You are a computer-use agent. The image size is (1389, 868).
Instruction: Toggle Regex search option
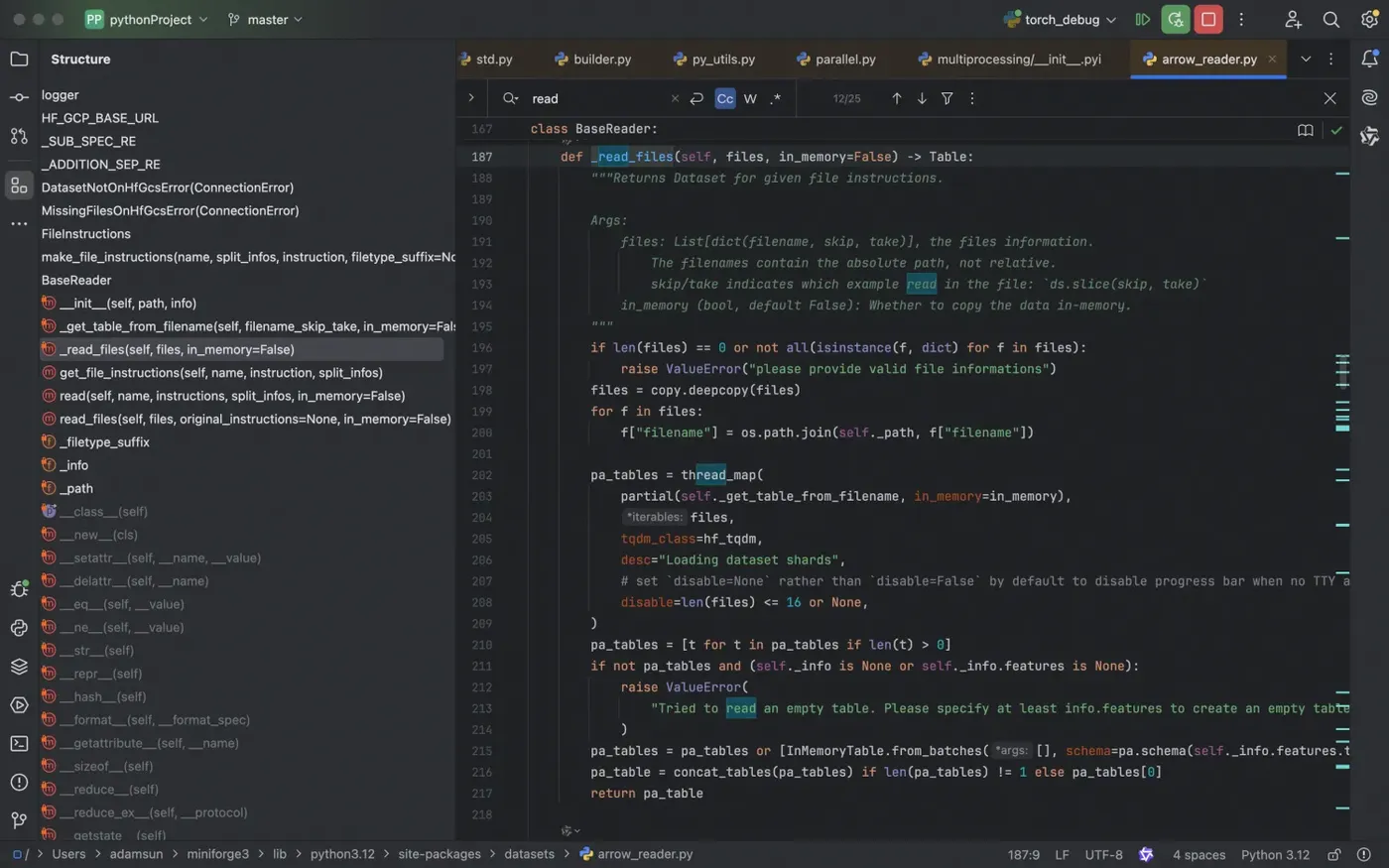776,98
